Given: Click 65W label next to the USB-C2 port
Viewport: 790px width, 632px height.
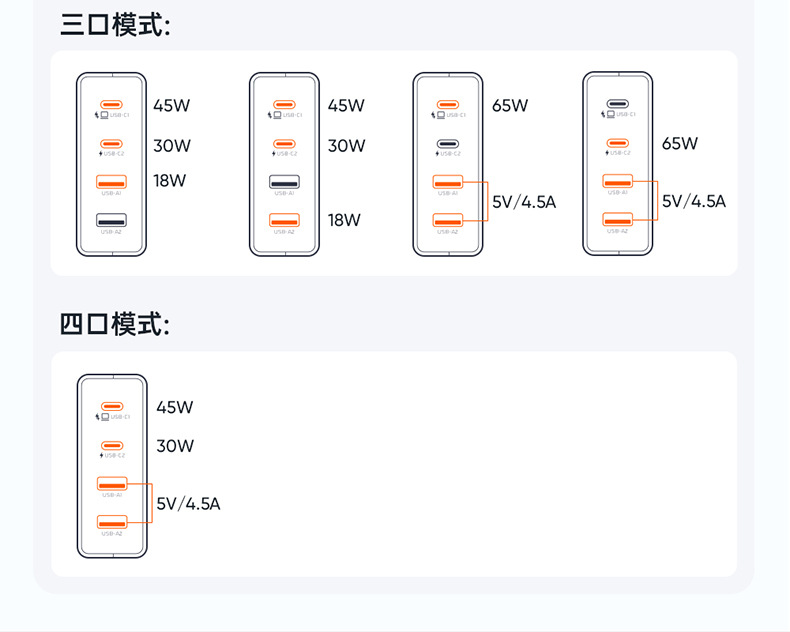Looking at the screenshot, I should click(680, 144).
